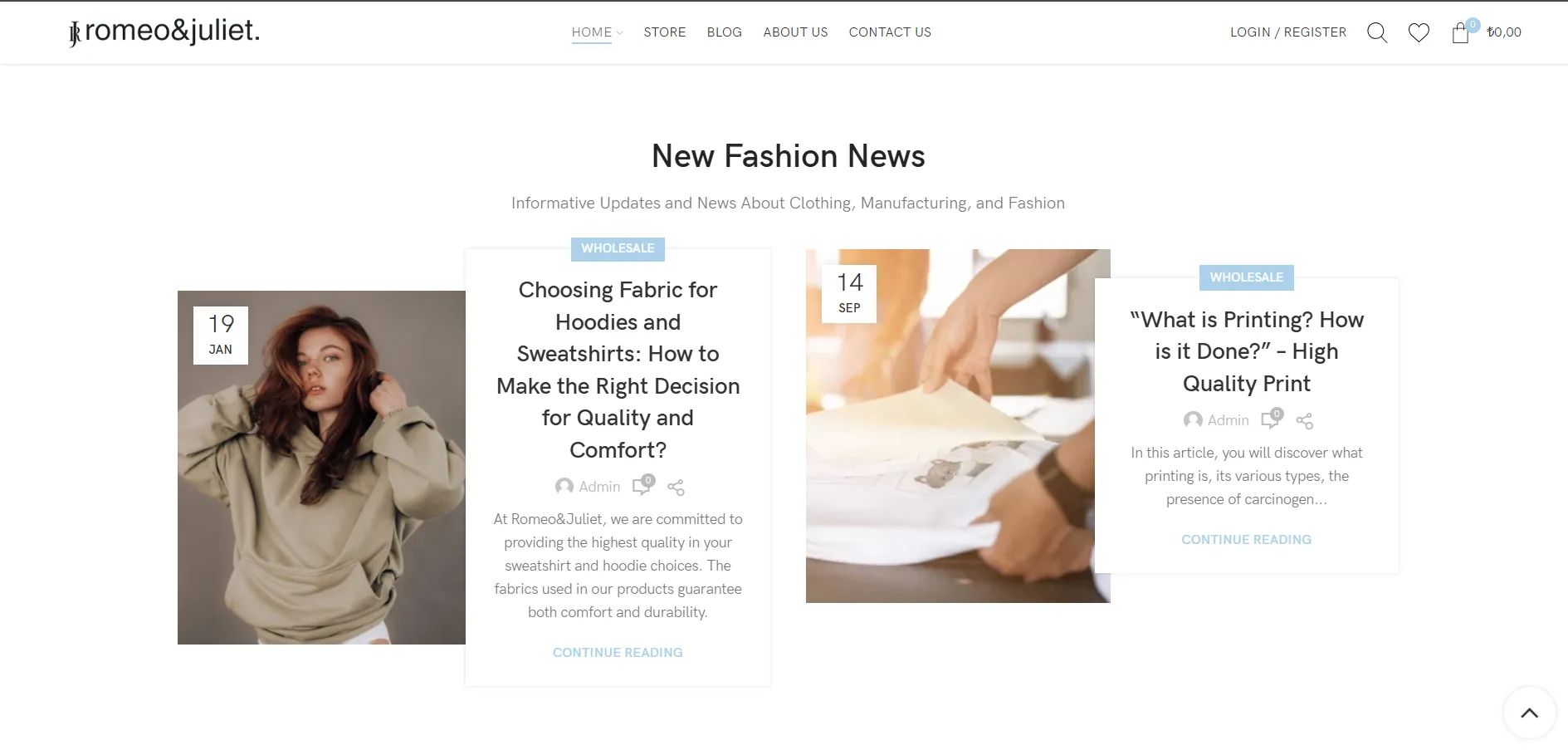Click LOGIN / REGISTER link

pyautogui.click(x=1288, y=32)
